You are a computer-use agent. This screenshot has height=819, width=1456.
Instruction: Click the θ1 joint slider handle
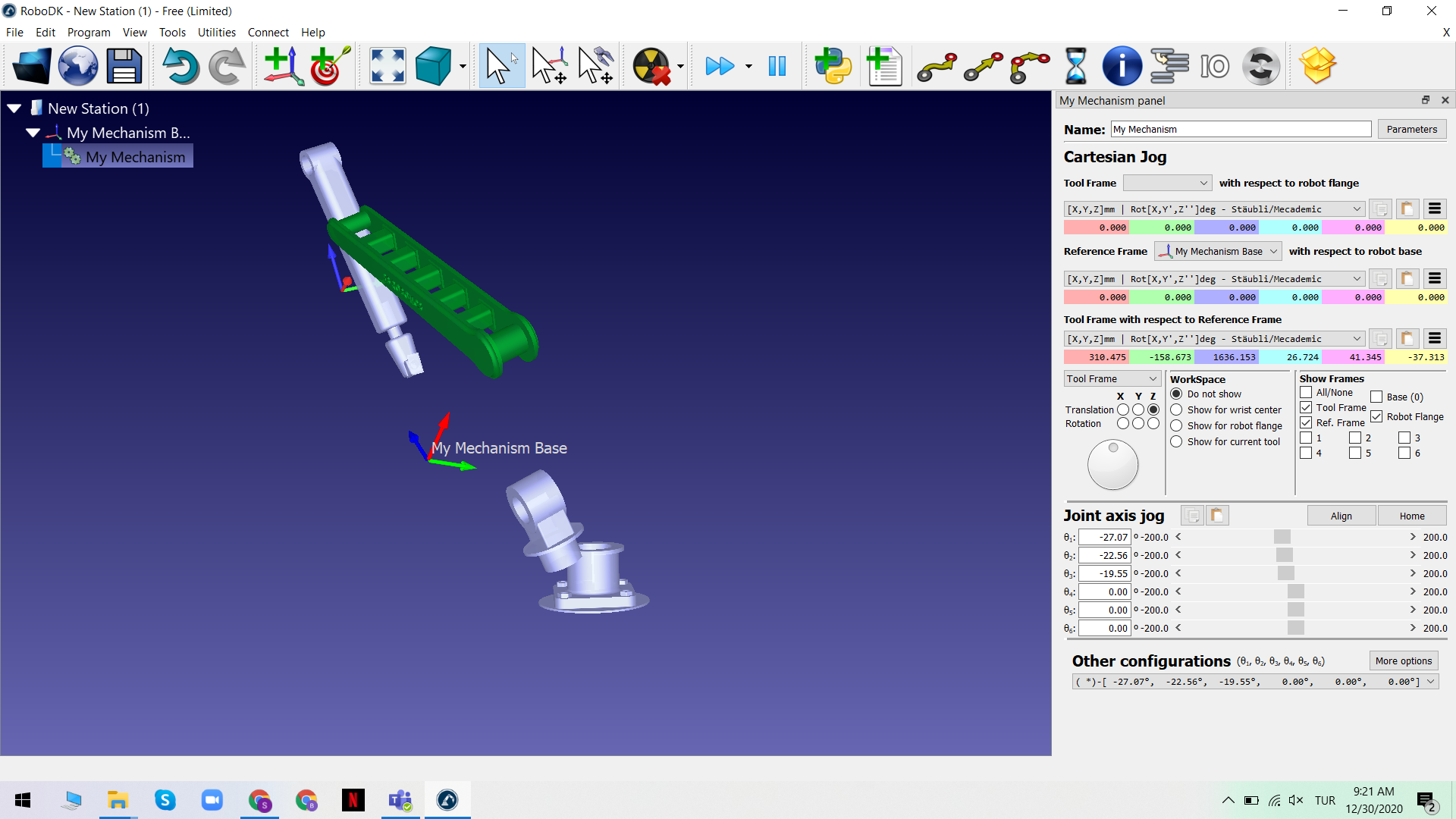tap(1282, 537)
